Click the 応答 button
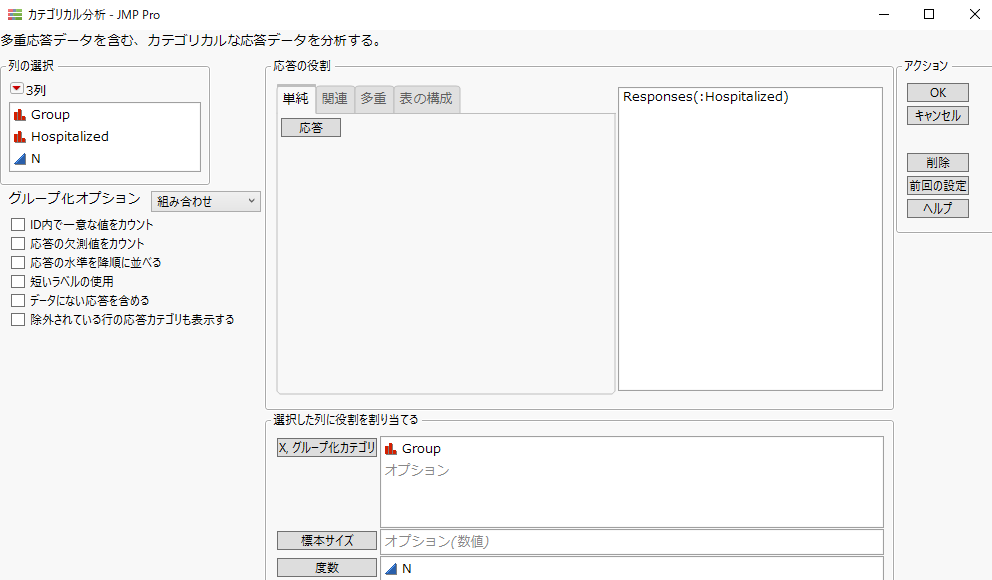The image size is (992, 580). point(310,127)
